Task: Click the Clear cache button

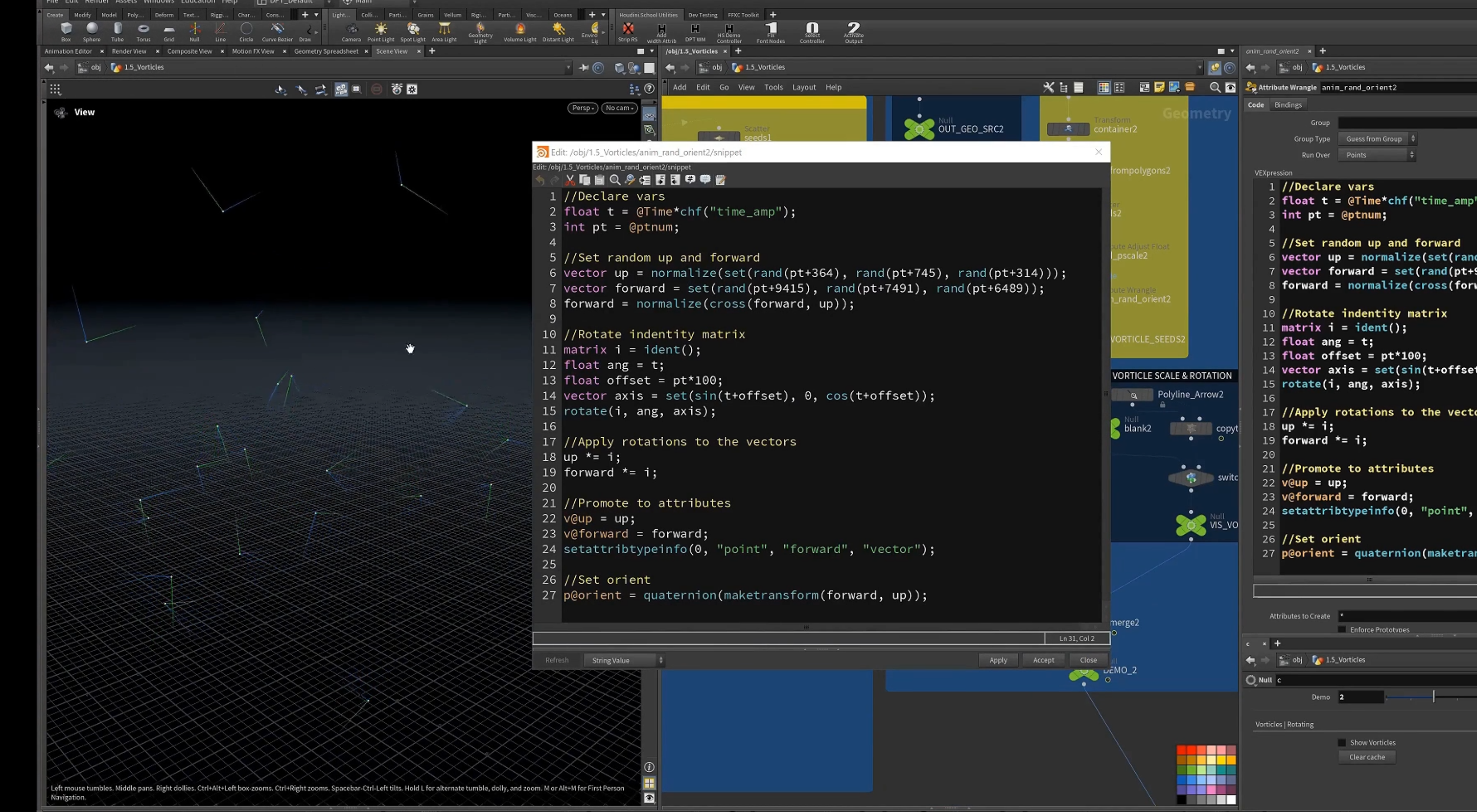Action: pyautogui.click(x=1367, y=757)
